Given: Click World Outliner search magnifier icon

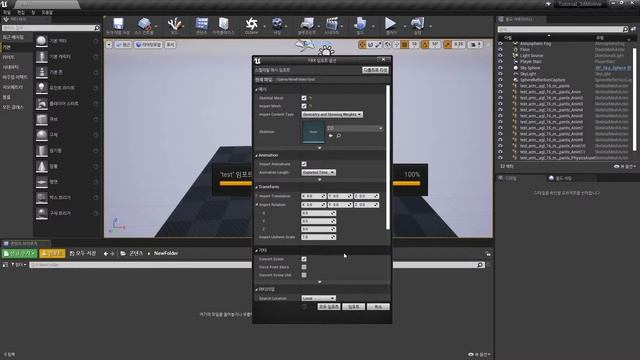Looking at the screenshot, I should coord(625,29).
